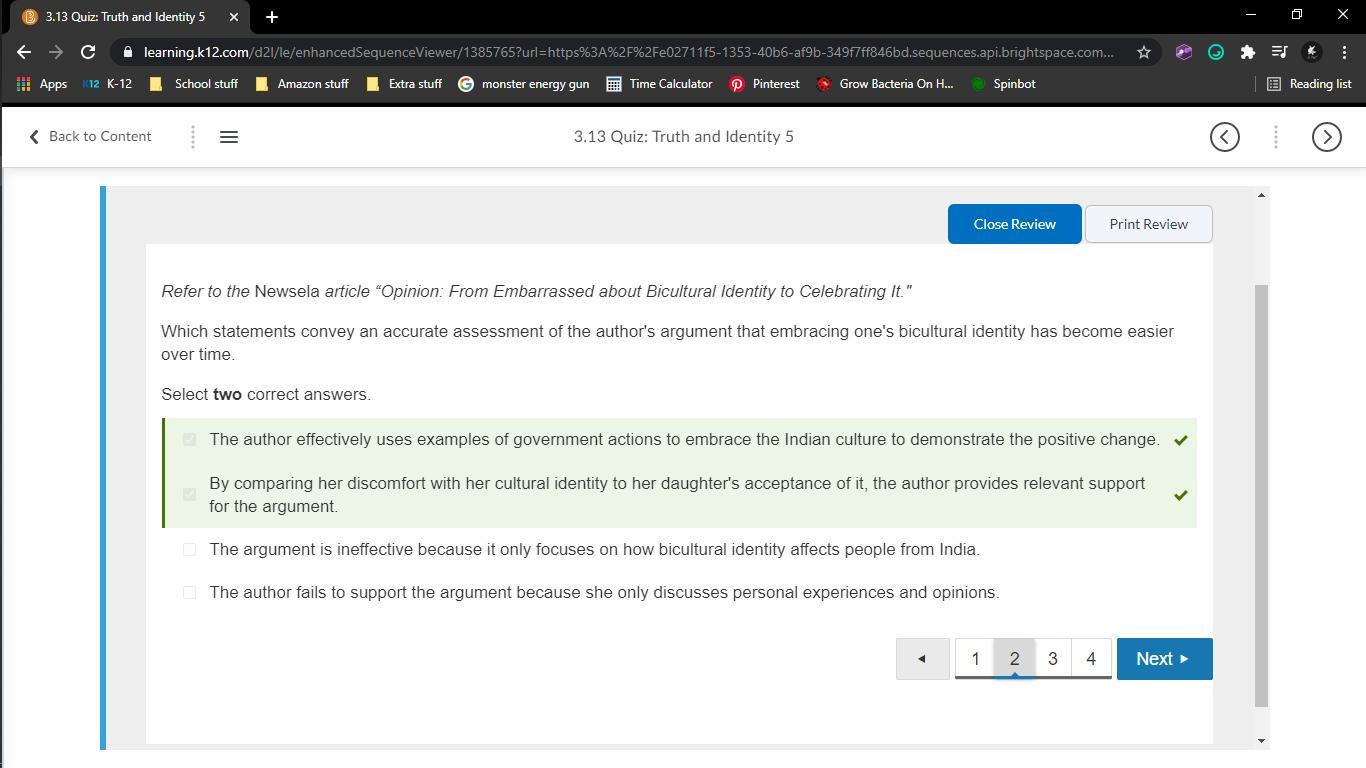The width and height of the screenshot is (1366, 768).
Task: Click the Next button
Action: tap(1165, 659)
